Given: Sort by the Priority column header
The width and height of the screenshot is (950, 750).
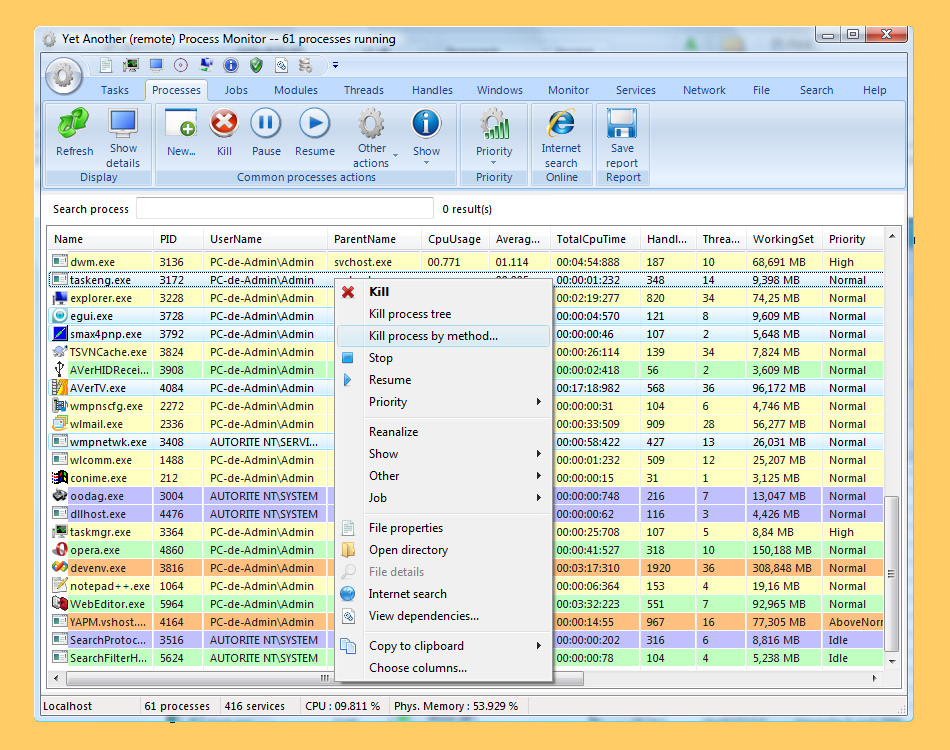Looking at the screenshot, I should (852, 239).
